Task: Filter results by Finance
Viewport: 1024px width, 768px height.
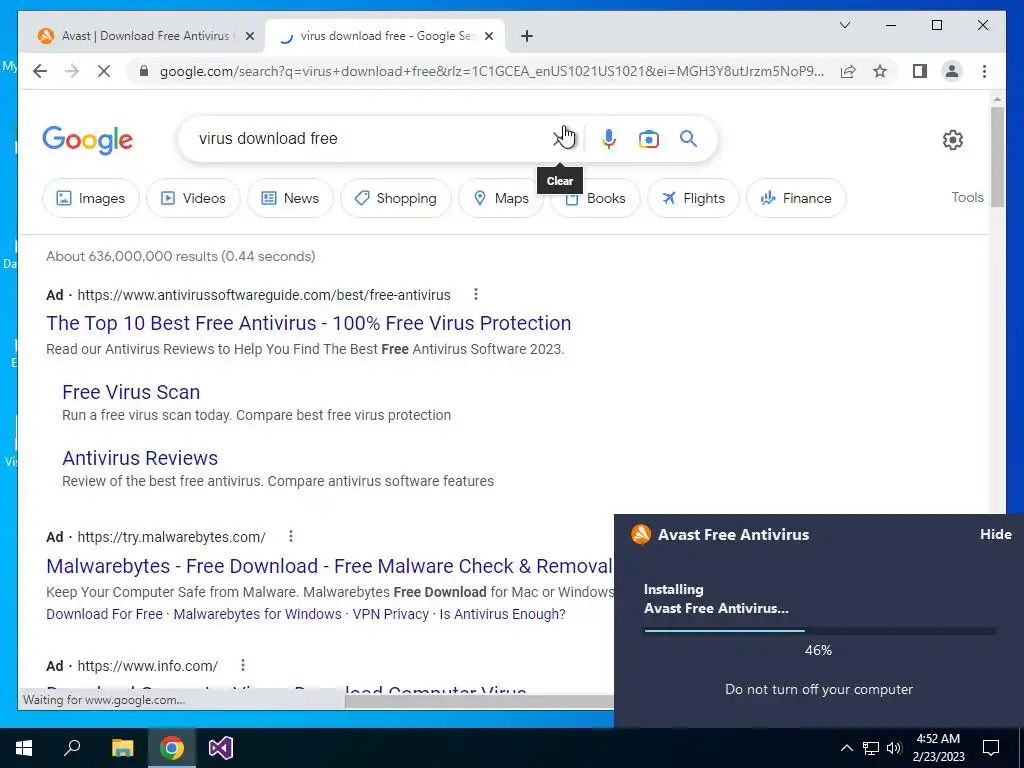Action: pos(796,198)
